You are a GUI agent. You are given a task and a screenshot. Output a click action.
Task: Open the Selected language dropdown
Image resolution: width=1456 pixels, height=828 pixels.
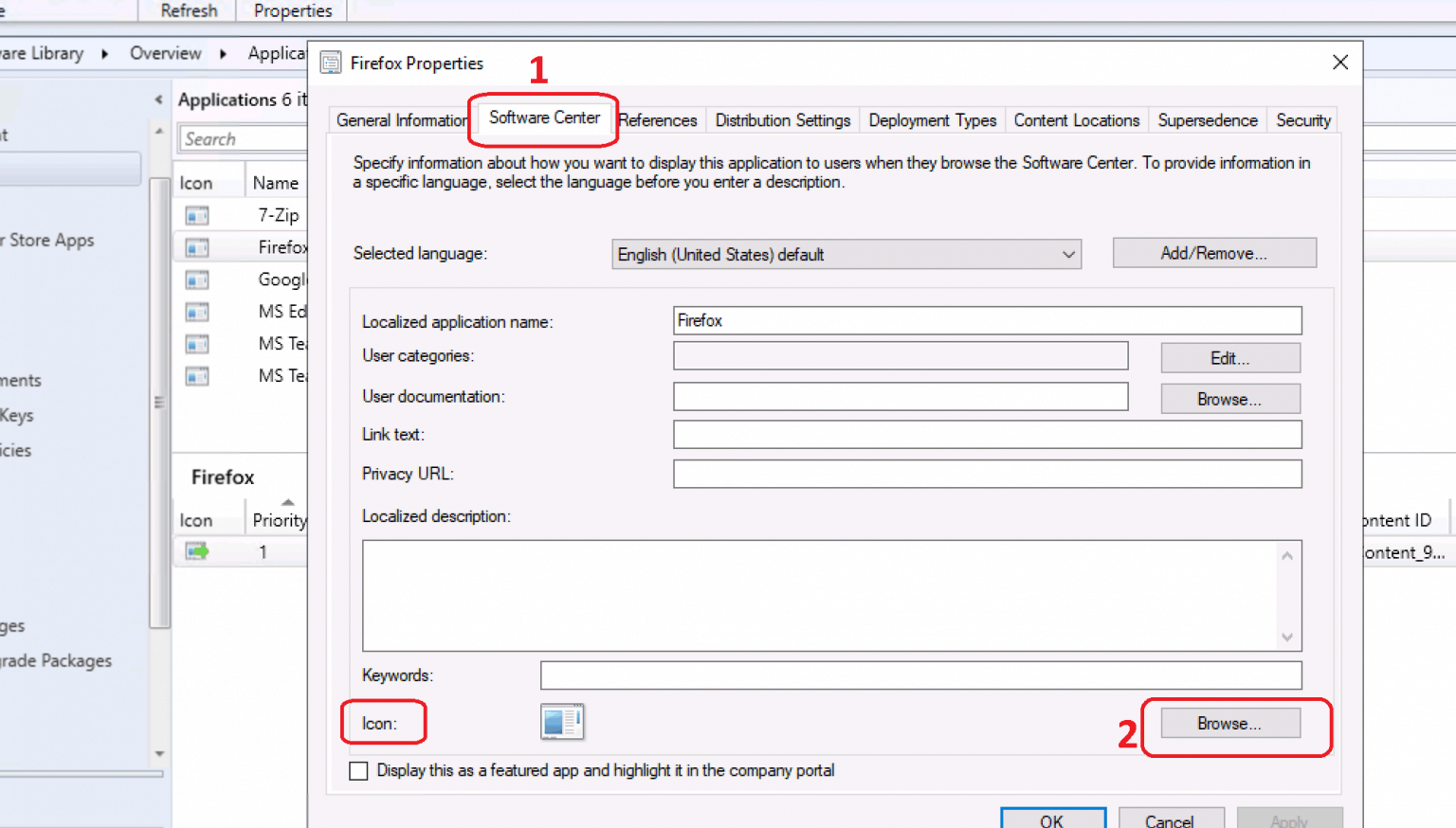pos(1066,254)
